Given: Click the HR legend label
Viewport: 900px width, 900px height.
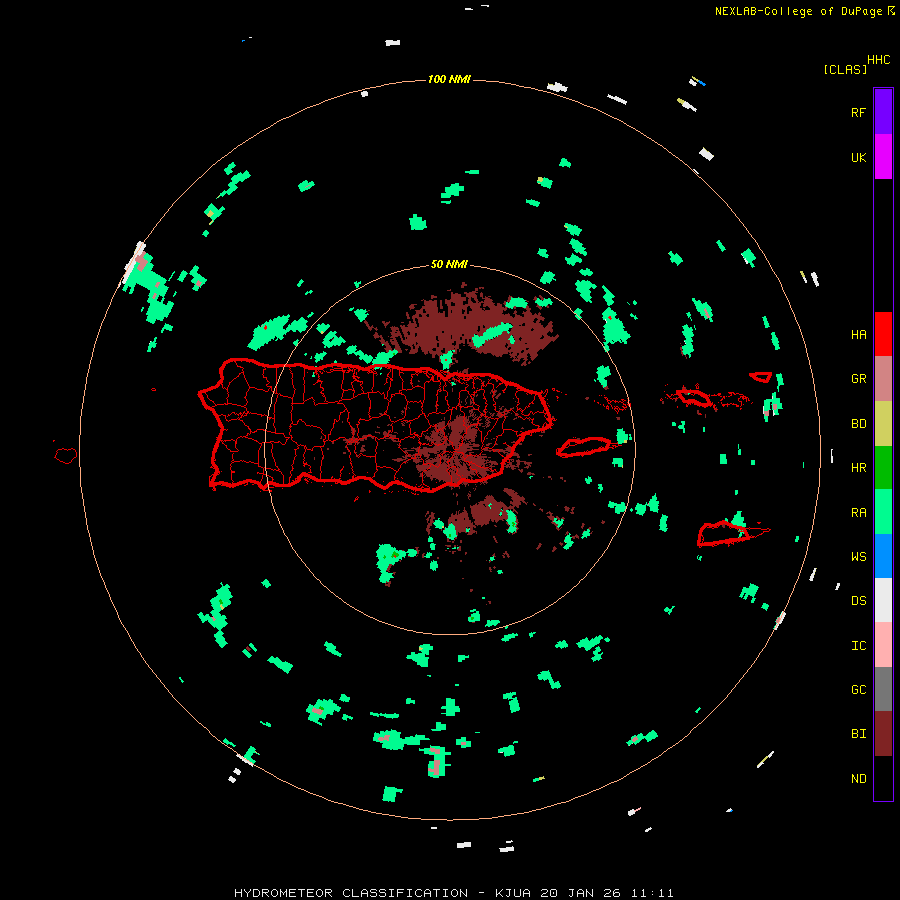Looking at the screenshot, I should pyautogui.click(x=858, y=468).
